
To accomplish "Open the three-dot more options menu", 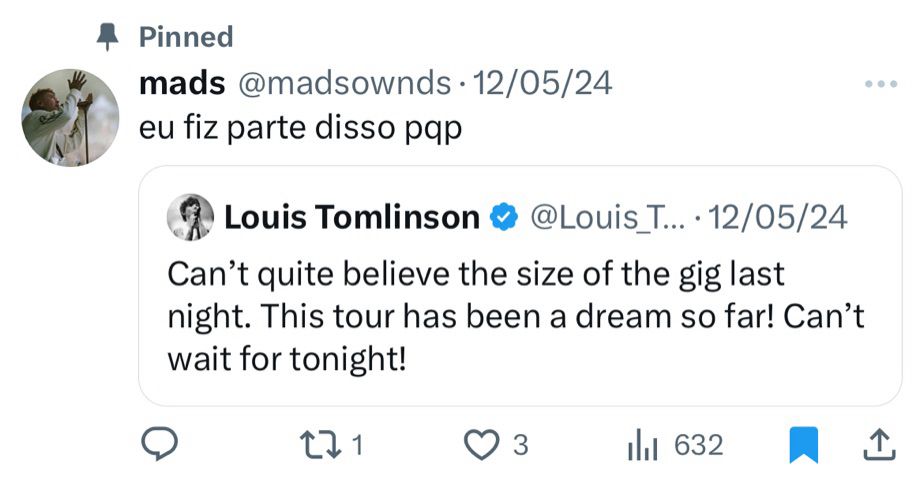I will tap(881, 85).
